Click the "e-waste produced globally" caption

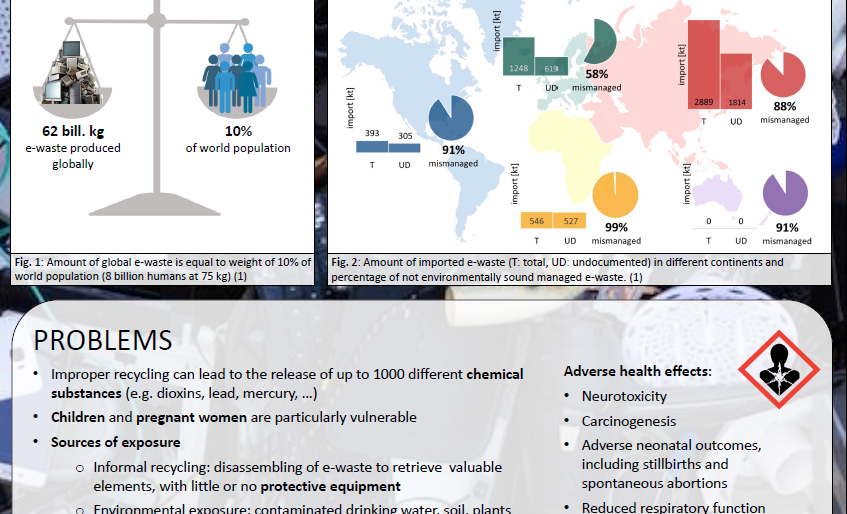(x=73, y=156)
